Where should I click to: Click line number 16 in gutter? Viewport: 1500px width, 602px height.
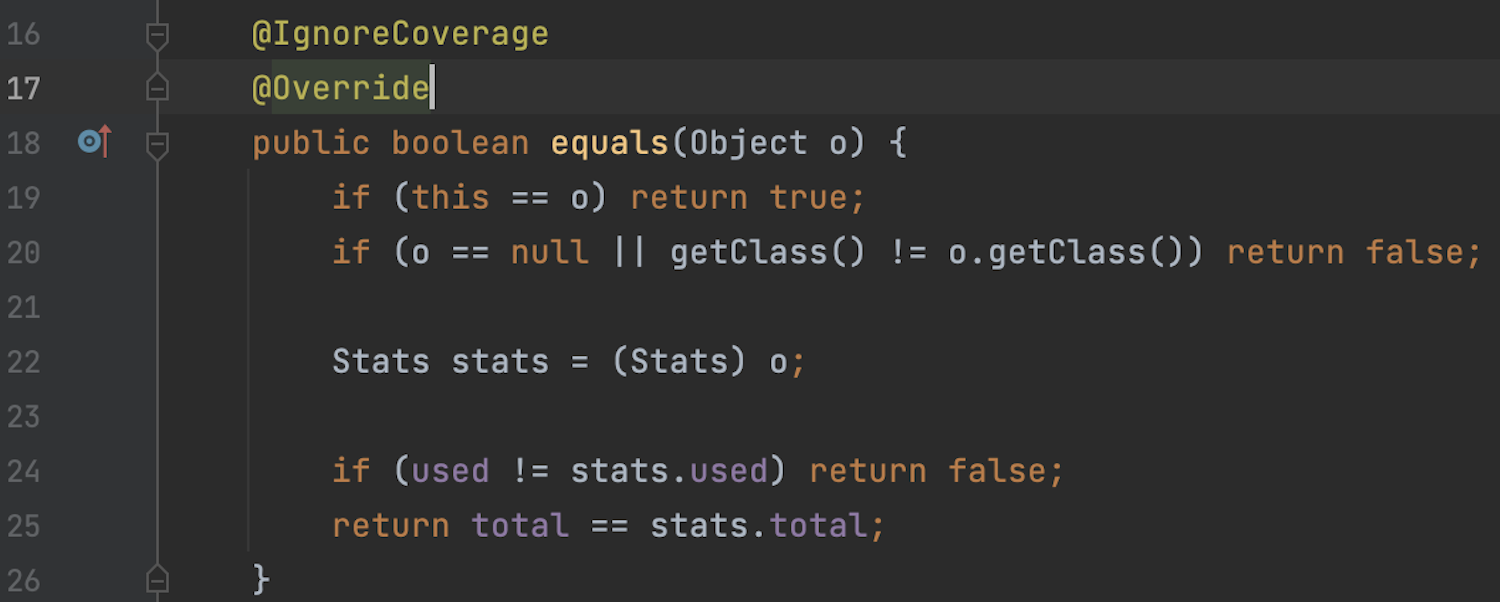click(x=23, y=35)
